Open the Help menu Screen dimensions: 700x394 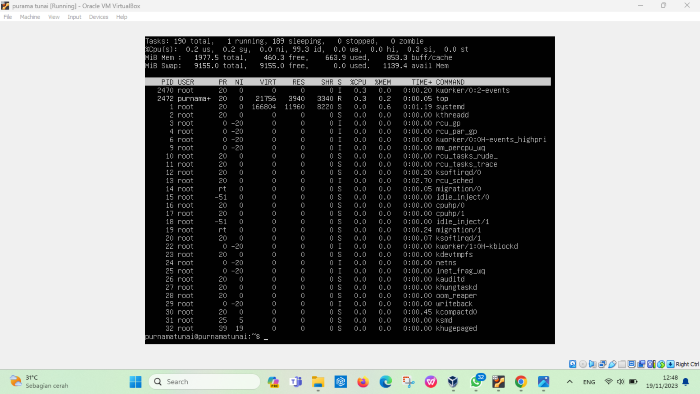click(x=121, y=17)
